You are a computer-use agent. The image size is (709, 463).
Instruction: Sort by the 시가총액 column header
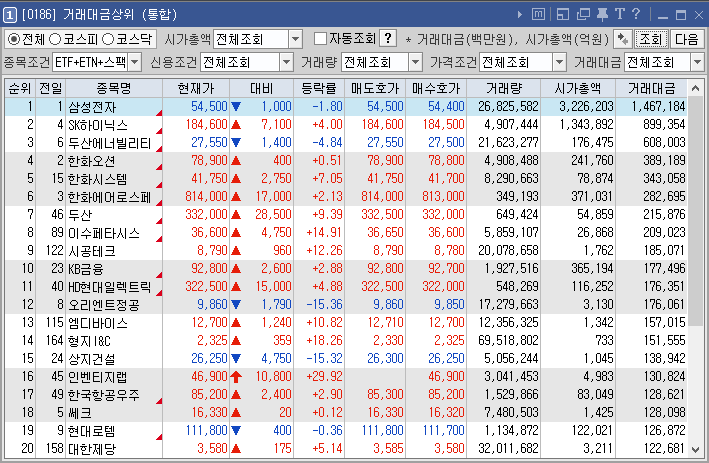578,88
